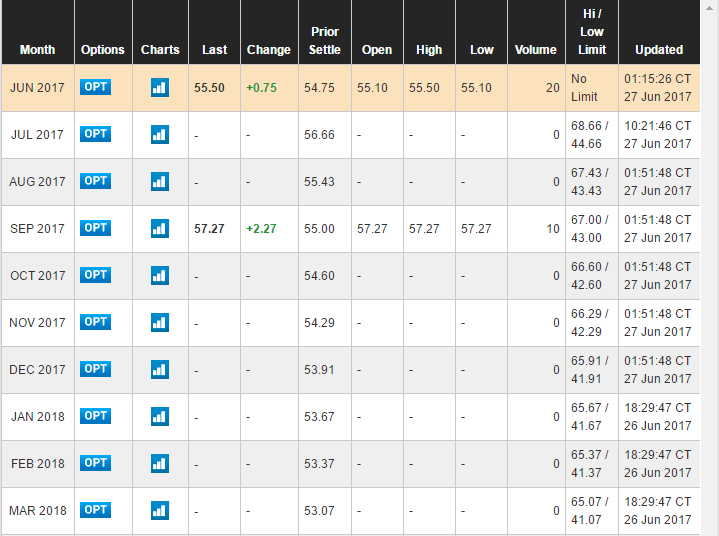
Task: Click the OPT button for JUL 2017
Action: [95, 133]
